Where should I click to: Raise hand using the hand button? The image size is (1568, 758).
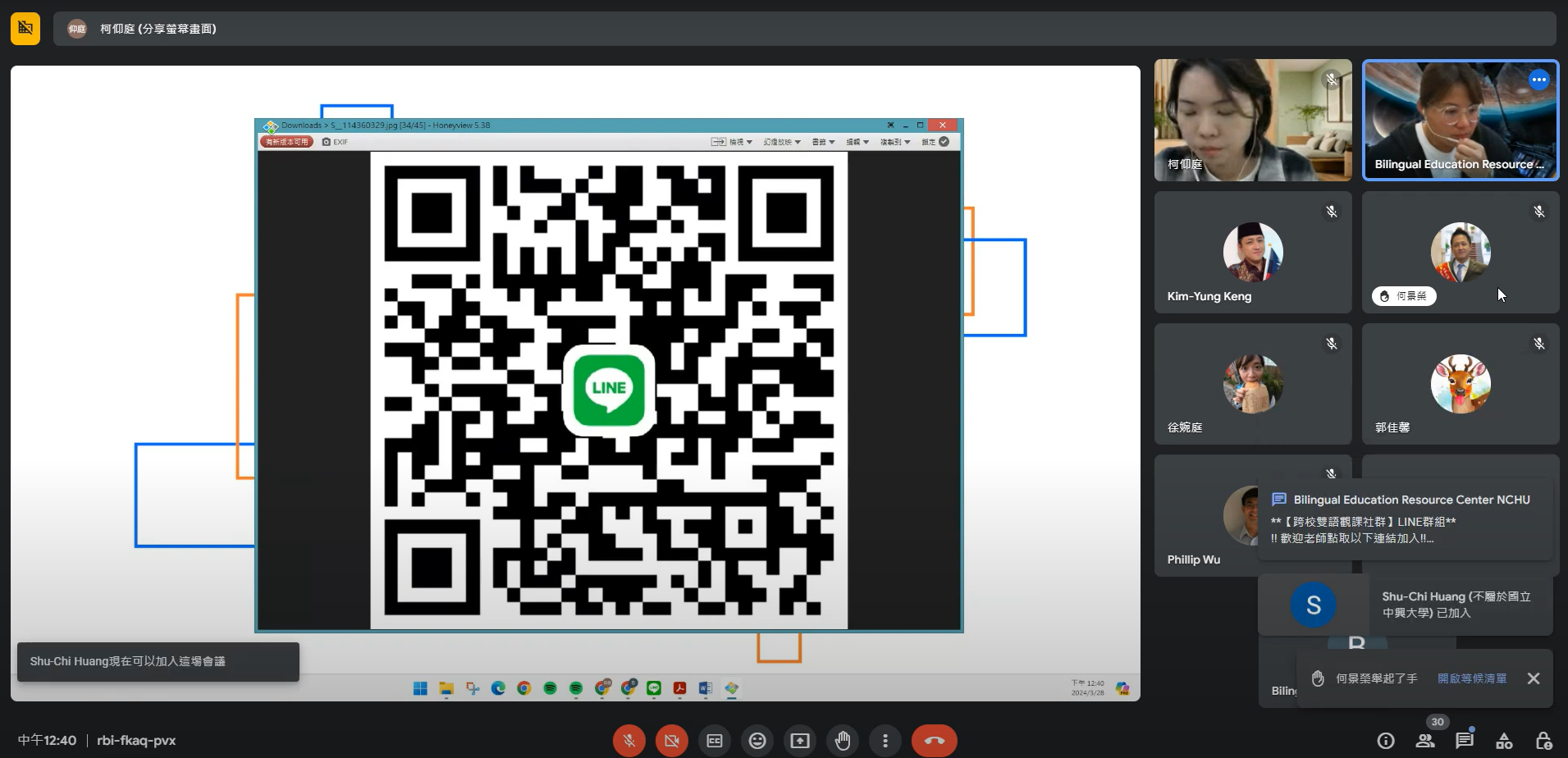click(843, 741)
